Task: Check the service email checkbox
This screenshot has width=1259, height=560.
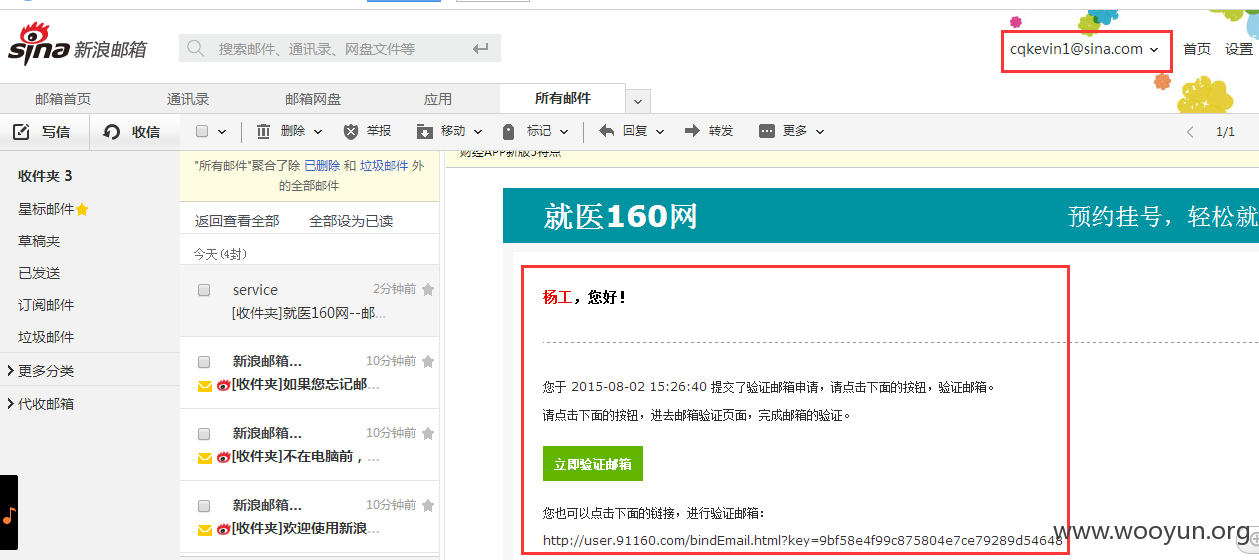Action: tap(204, 290)
